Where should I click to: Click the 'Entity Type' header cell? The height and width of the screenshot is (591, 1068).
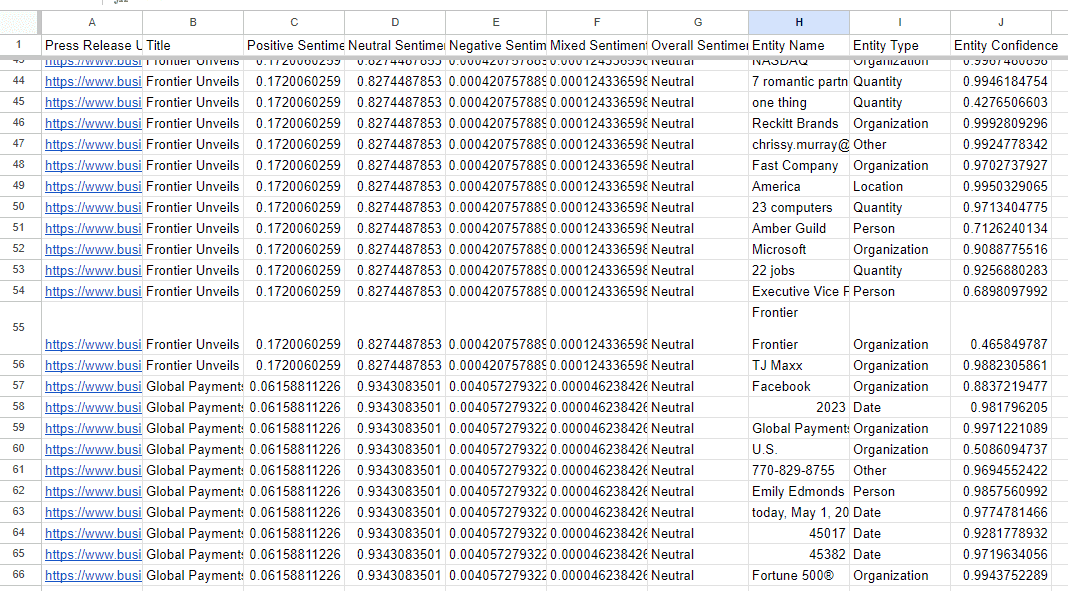900,45
